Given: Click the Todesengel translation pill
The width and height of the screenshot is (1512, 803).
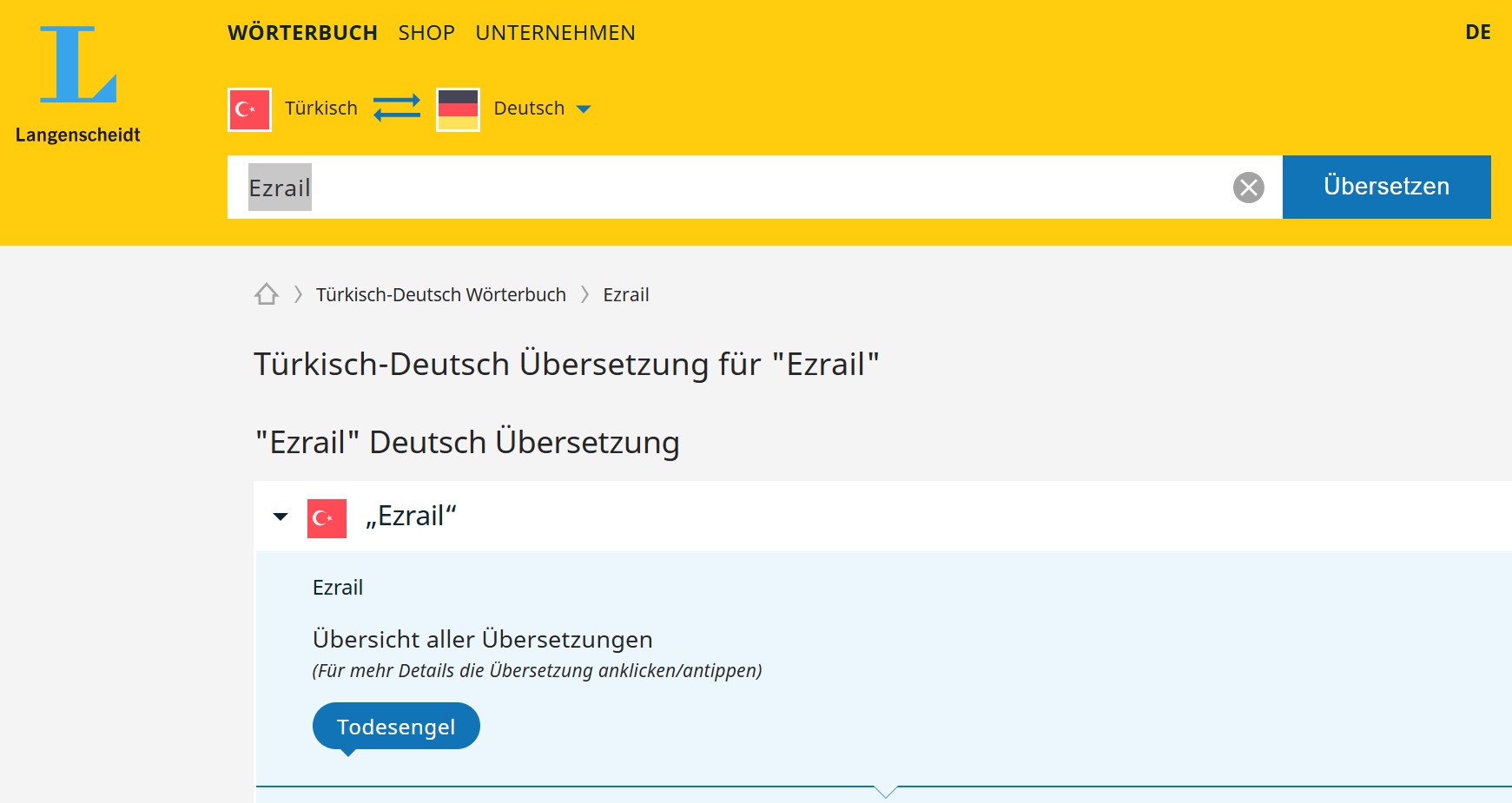Looking at the screenshot, I should click(x=396, y=727).
